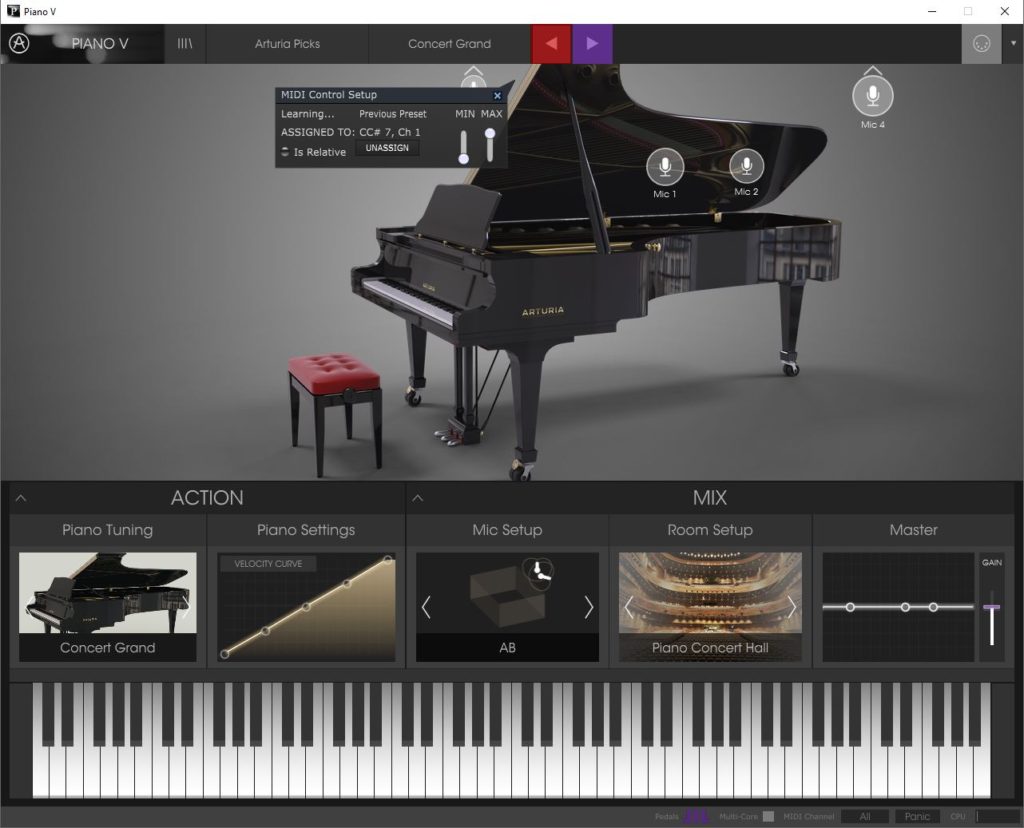The height and width of the screenshot is (828, 1024).
Task: Click the AB mic setup label
Action: click(x=507, y=648)
